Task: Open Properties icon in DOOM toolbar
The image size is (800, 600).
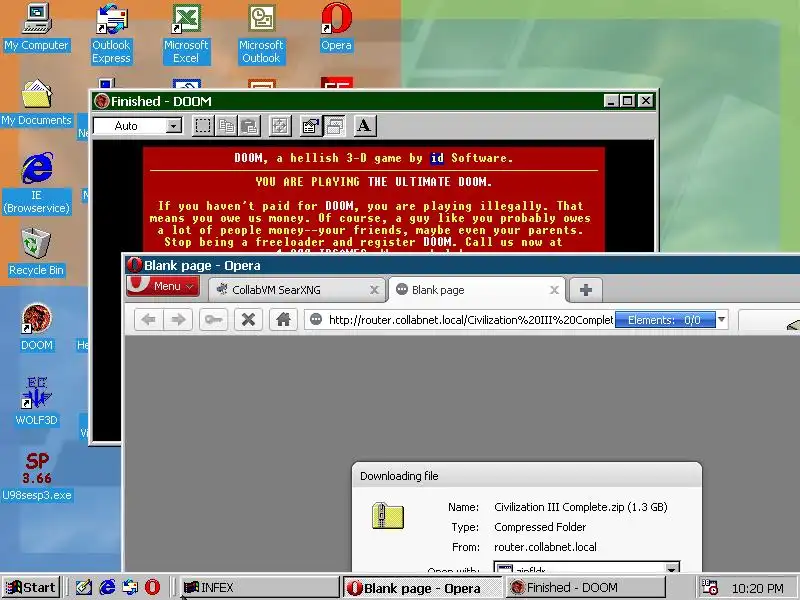Action: 311,126
